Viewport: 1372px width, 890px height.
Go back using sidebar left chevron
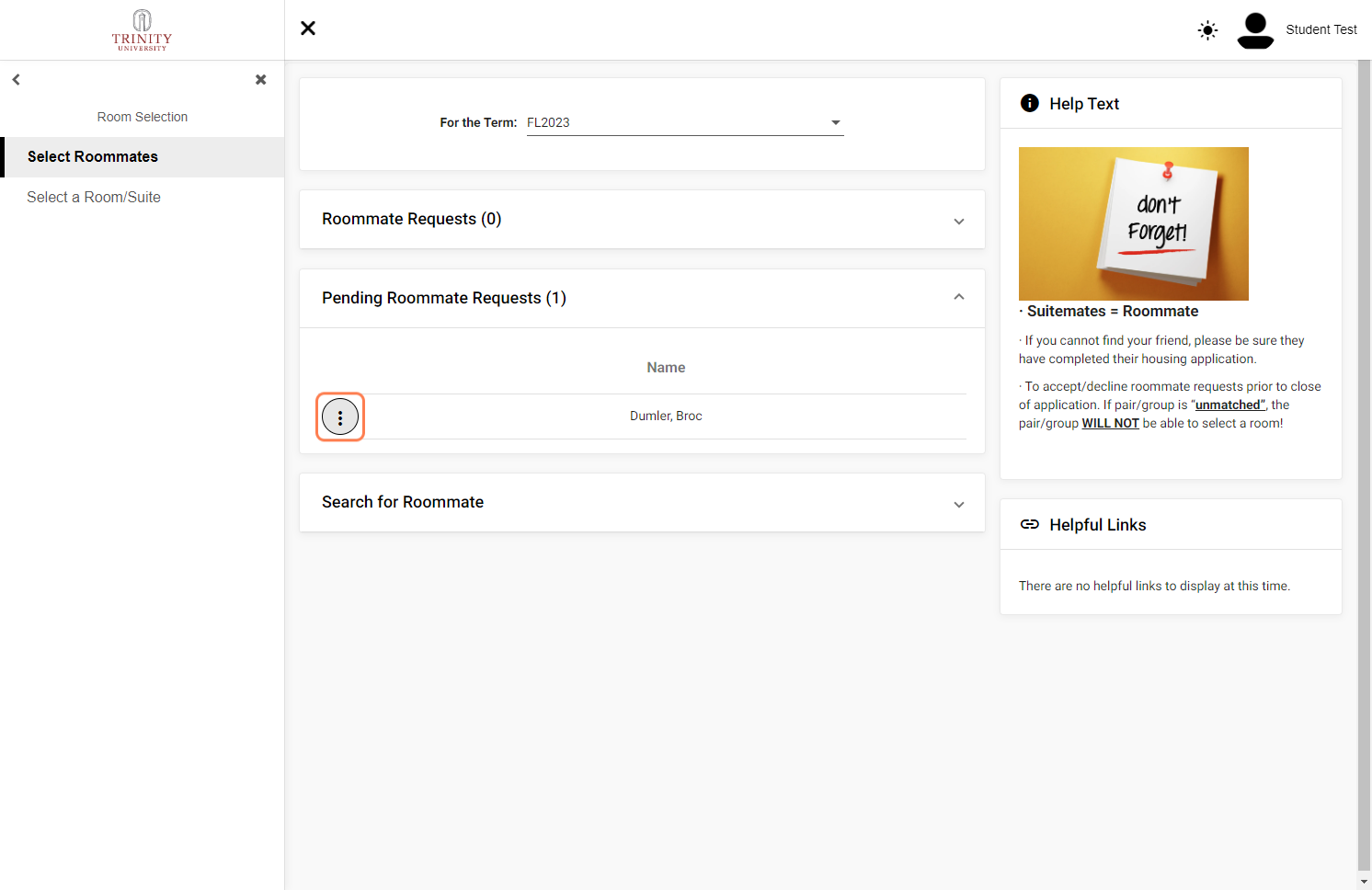pyautogui.click(x=17, y=80)
